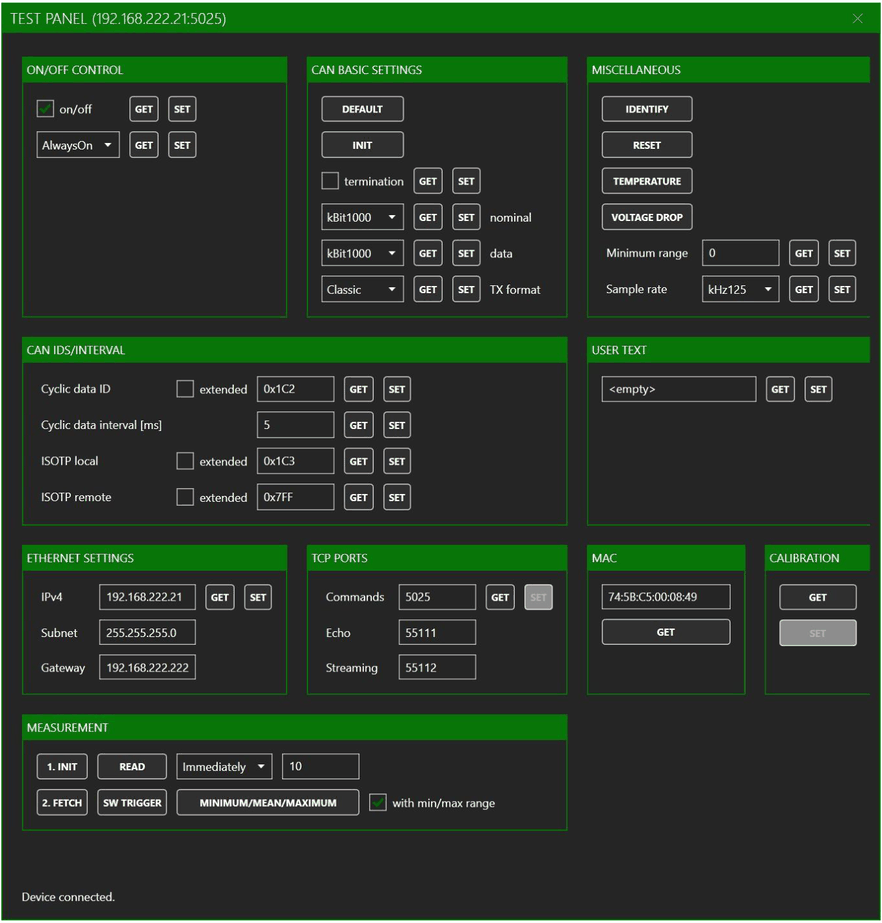Click SET next to AlwaysOn
This screenshot has height=923, width=882.
tap(182, 145)
